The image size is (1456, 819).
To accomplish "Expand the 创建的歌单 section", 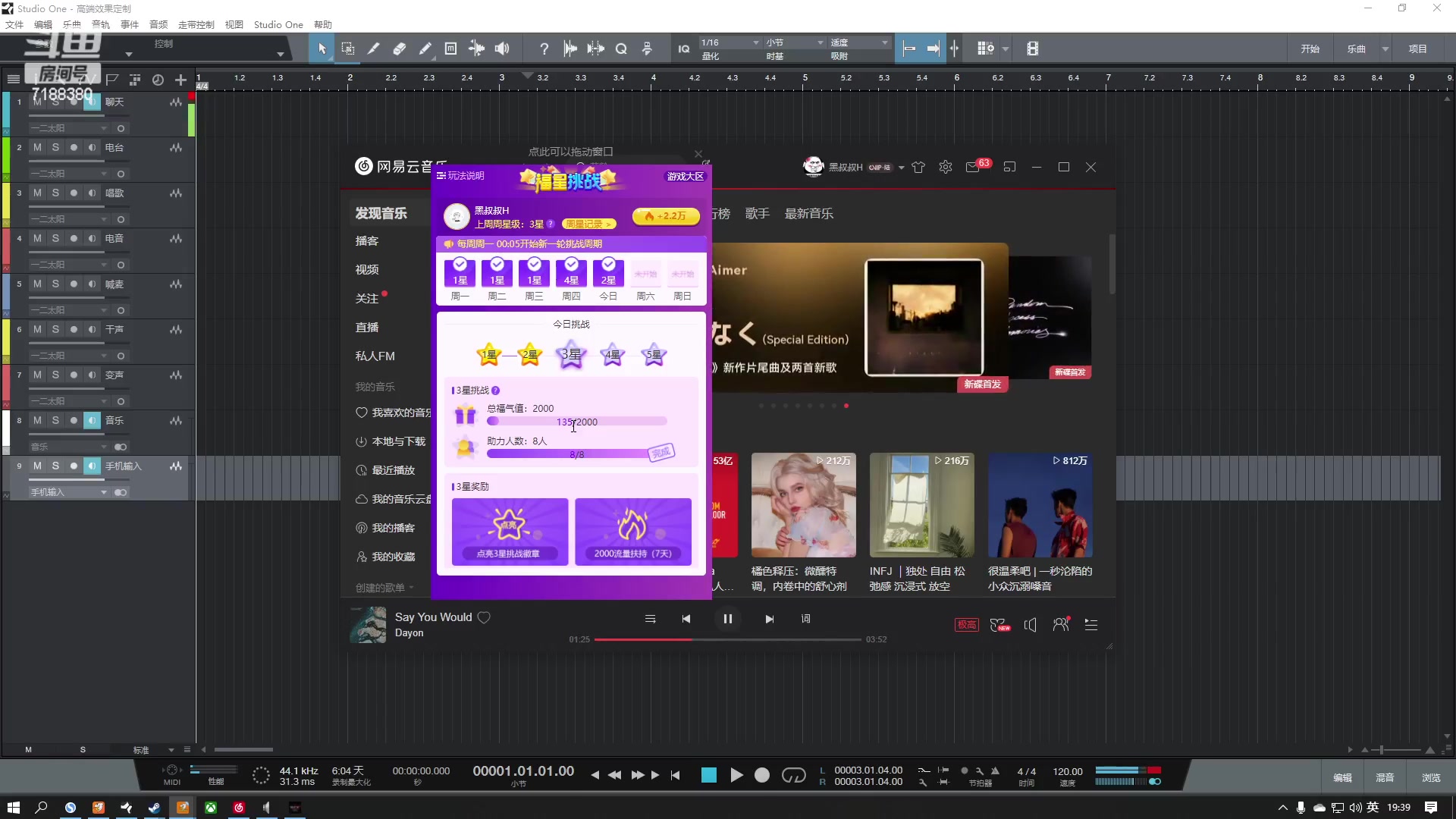I will click(x=384, y=588).
